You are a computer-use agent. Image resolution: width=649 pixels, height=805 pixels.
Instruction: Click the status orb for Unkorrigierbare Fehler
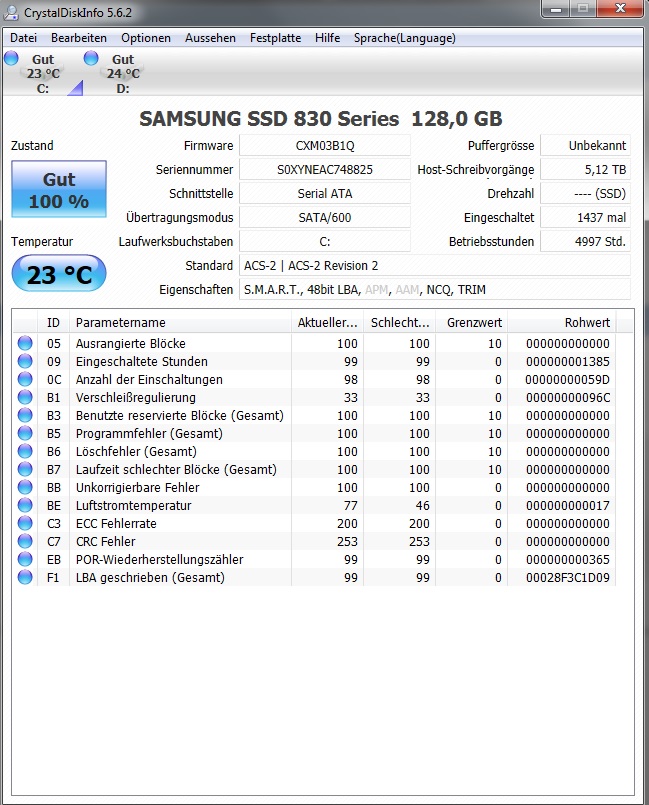click(25, 487)
